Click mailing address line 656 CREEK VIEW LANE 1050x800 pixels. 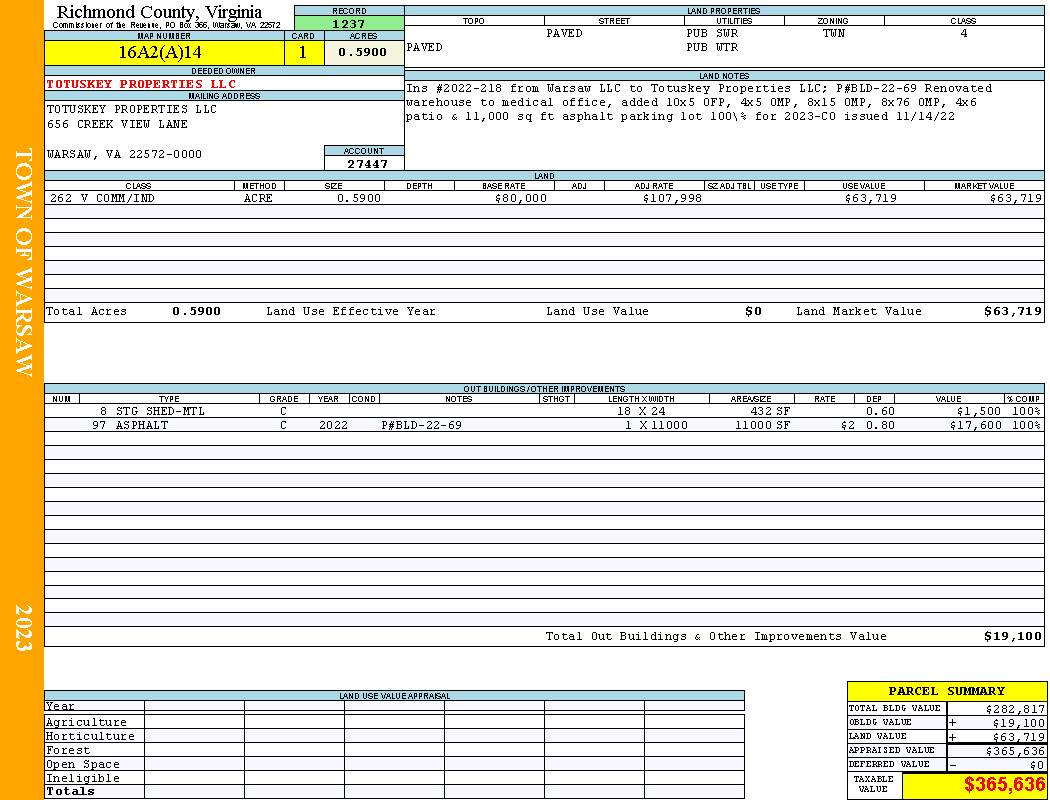(117, 124)
